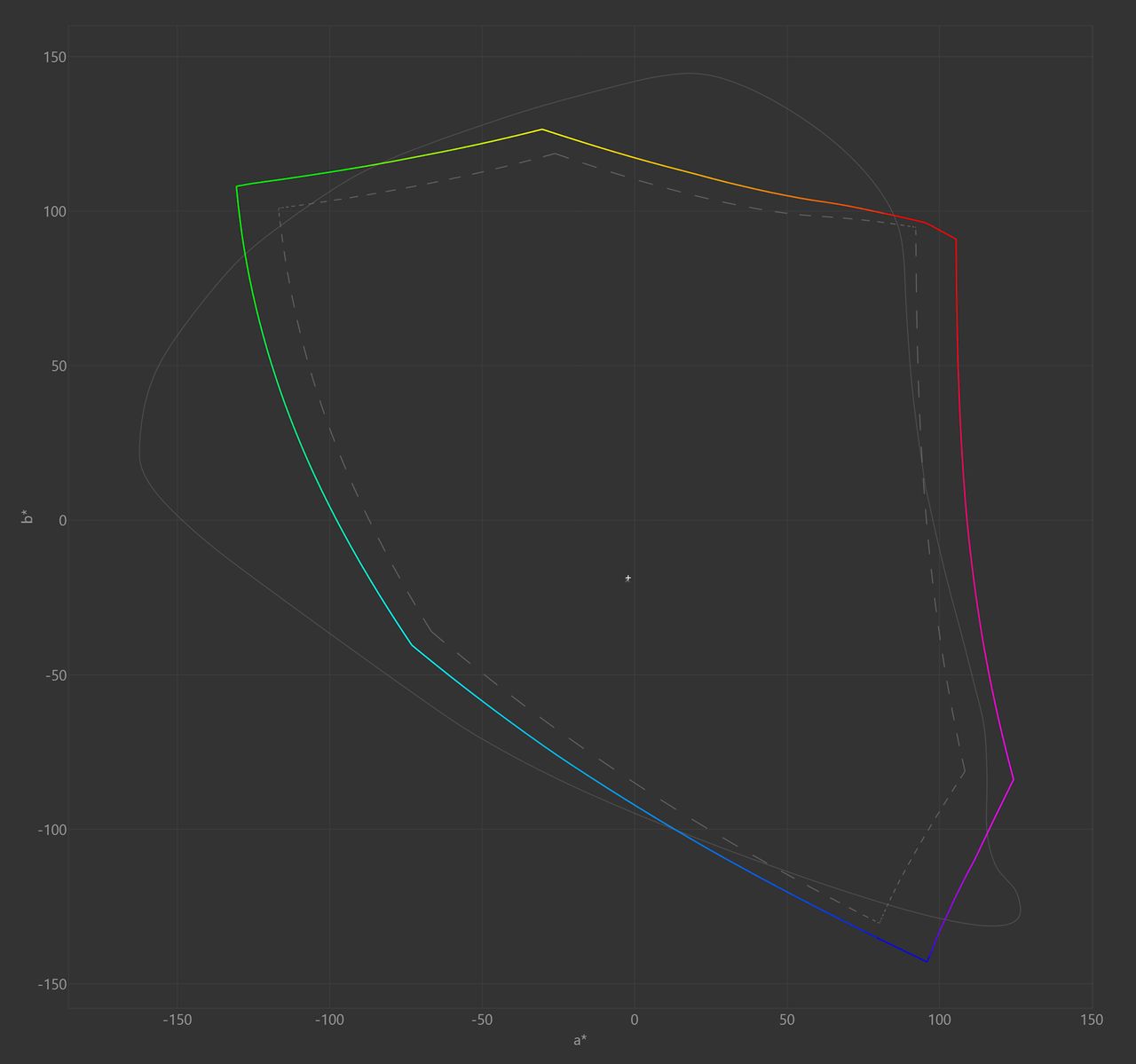This screenshot has width=1136, height=1064.
Task: Click the white cross marker near chart center
Action: point(628,578)
